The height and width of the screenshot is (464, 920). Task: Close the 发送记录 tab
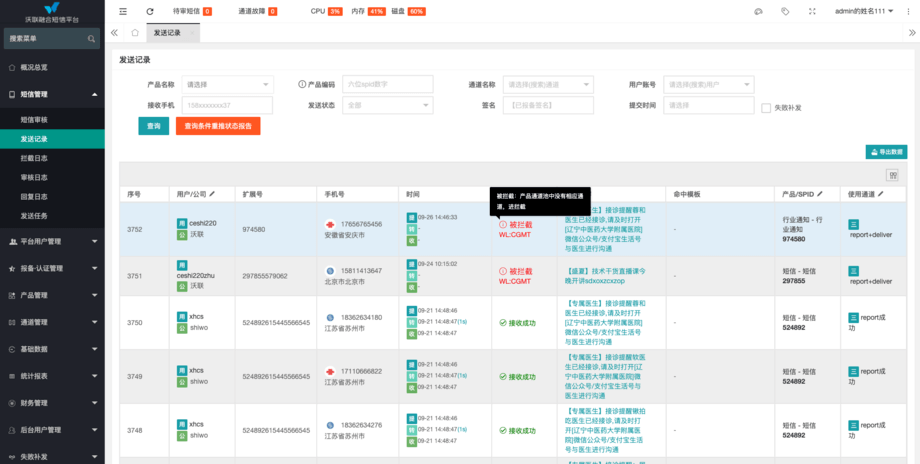(192, 33)
